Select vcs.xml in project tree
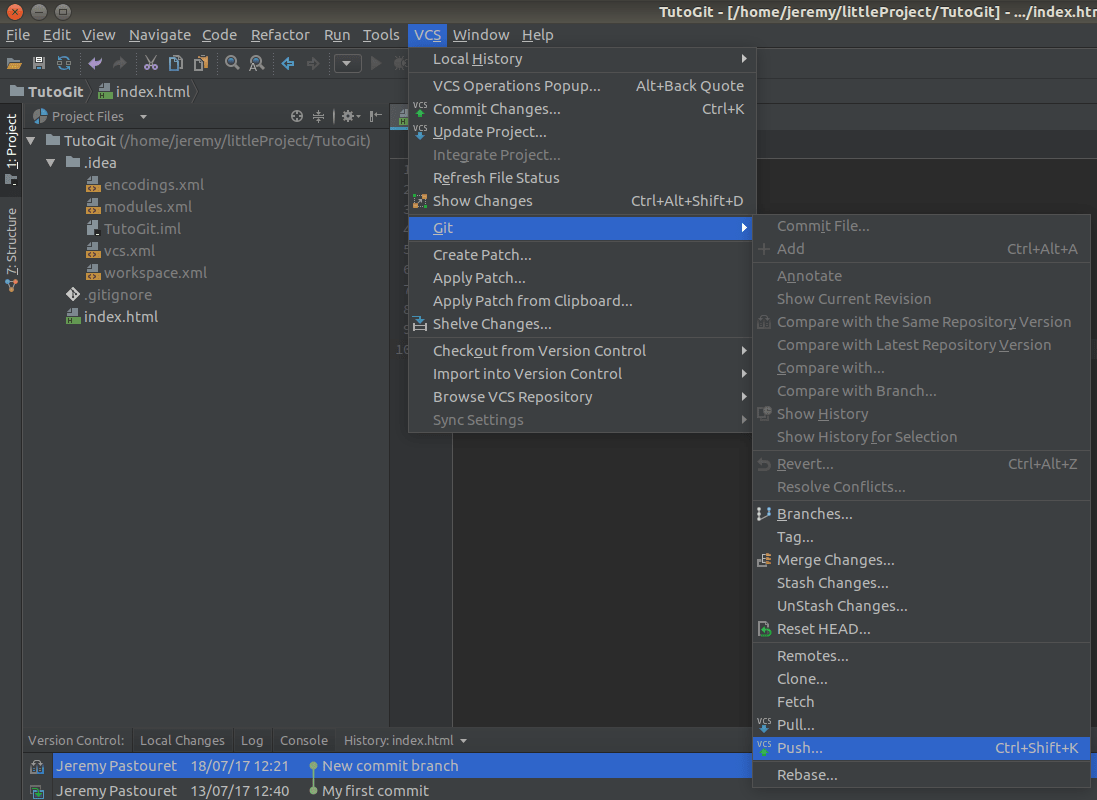 [x=120, y=251]
